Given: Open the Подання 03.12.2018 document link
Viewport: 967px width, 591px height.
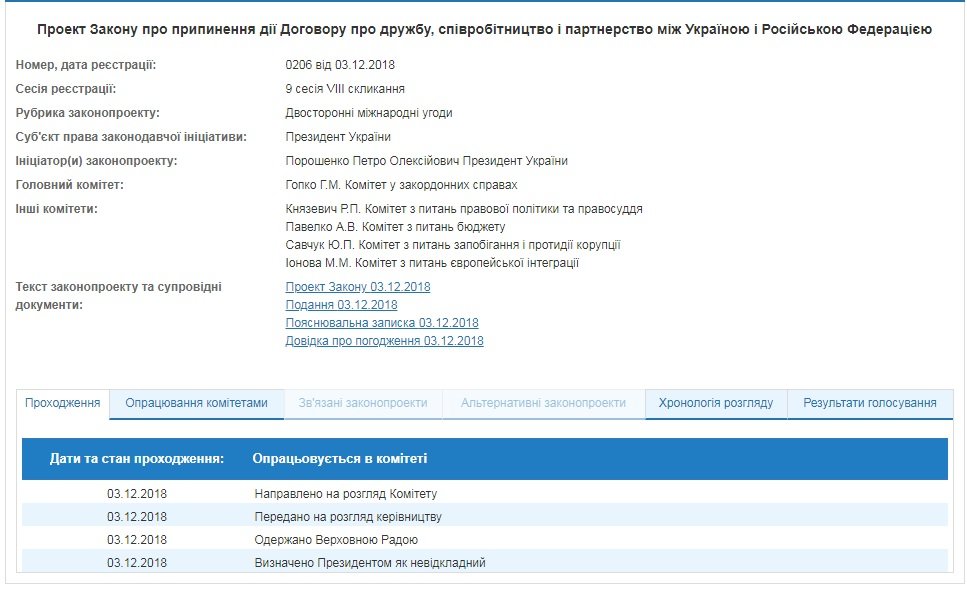Looking at the screenshot, I should (x=341, y=305).
